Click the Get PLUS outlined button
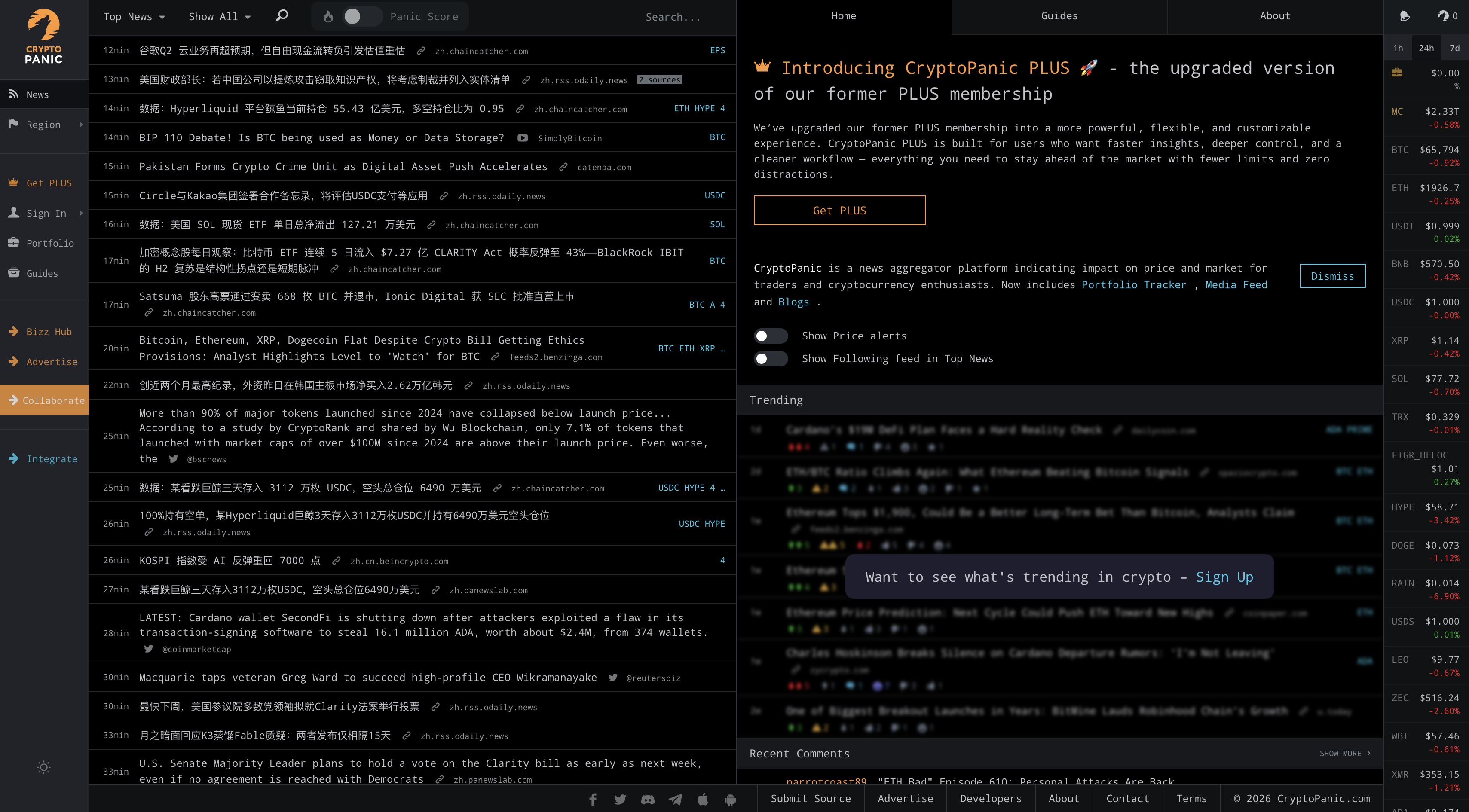The image size is (1469, 812). (x=839, y=211)
